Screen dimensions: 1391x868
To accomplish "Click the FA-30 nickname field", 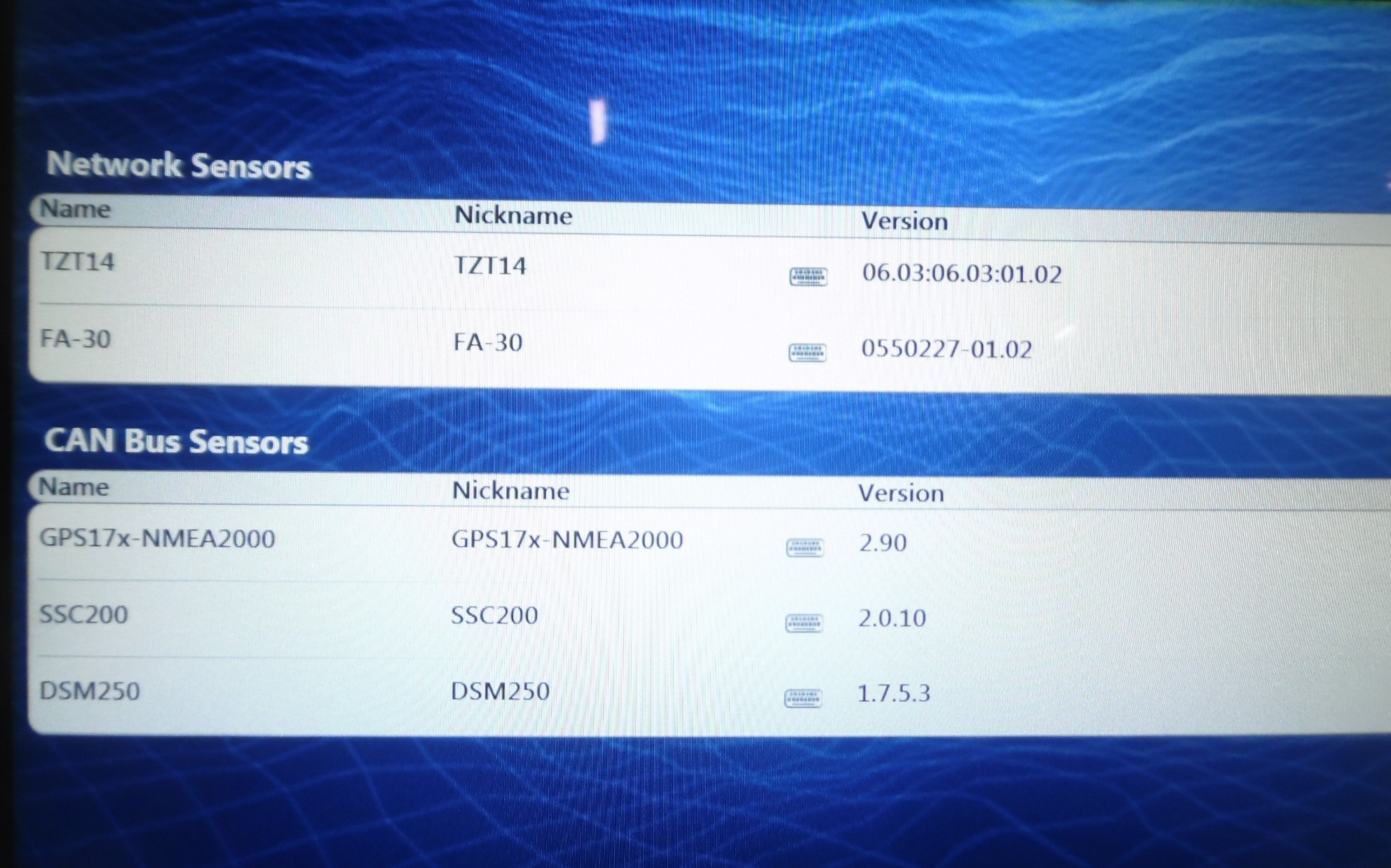I will coord(488,343).
